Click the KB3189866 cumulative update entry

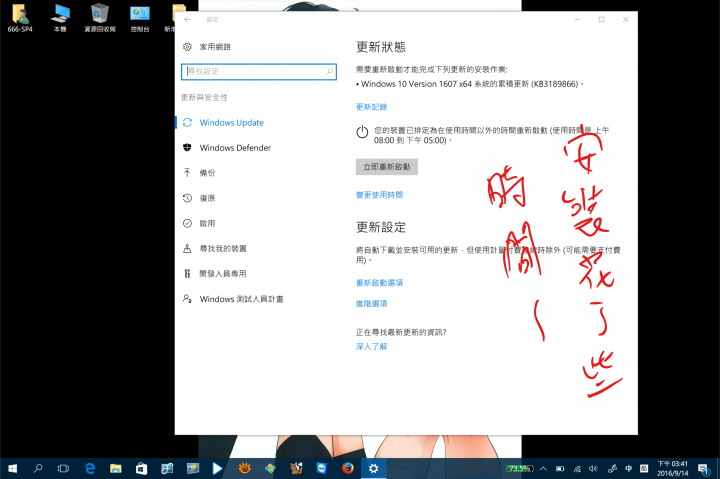click(x=469, y=84)
